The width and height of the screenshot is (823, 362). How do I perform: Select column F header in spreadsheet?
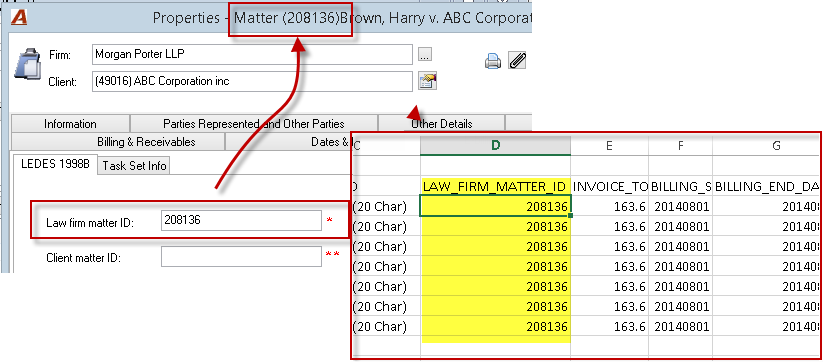680,146
